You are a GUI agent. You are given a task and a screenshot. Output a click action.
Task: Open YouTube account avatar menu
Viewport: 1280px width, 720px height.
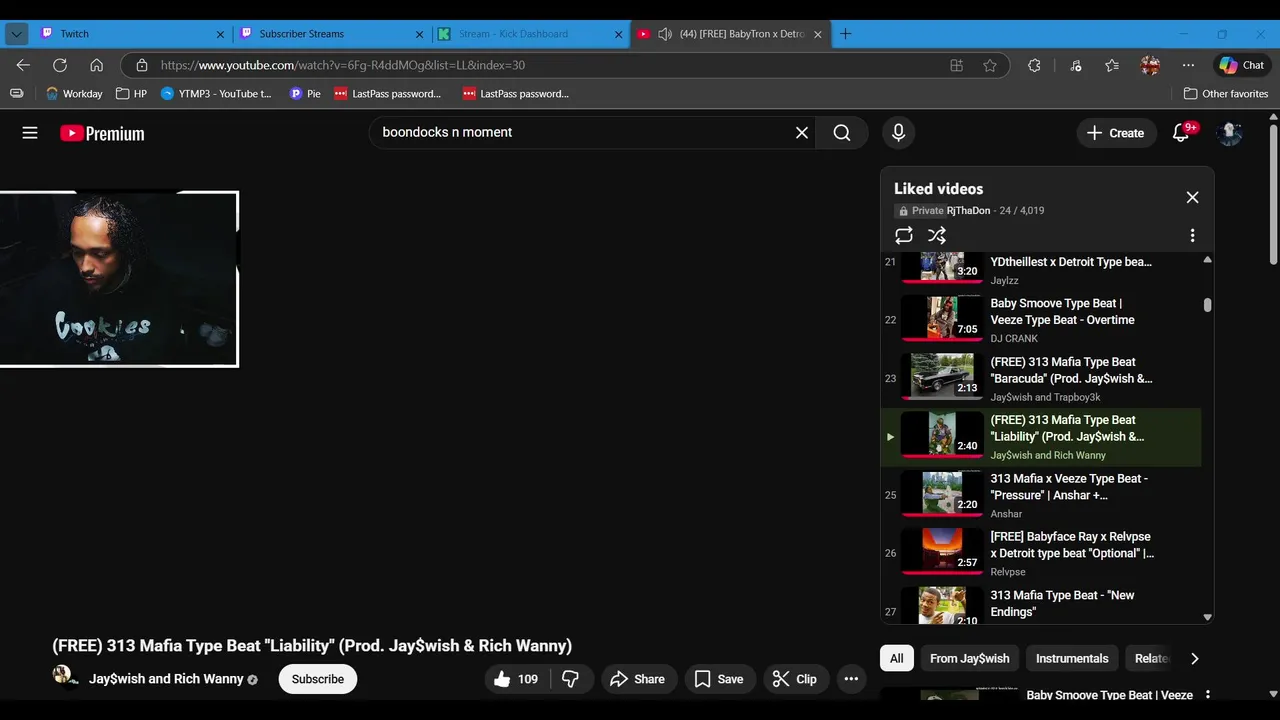click(x=1229, y=133)
